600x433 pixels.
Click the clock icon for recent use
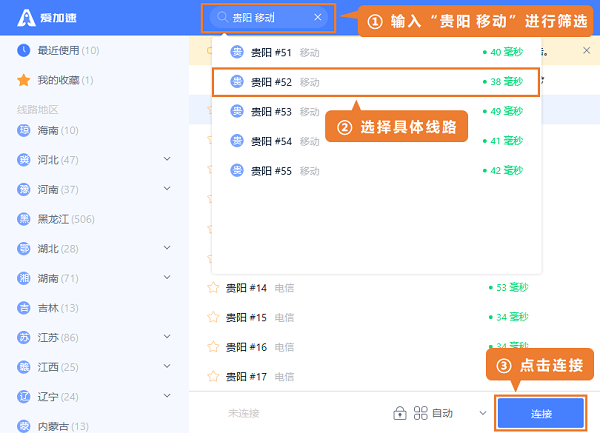point(24,50)
